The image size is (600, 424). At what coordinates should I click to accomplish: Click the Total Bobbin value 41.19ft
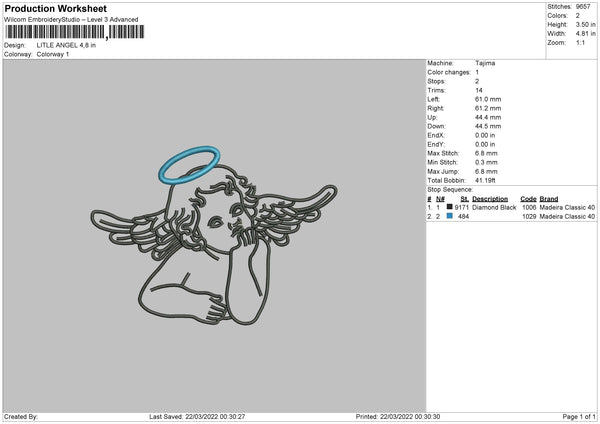click(x=486, y=181)
